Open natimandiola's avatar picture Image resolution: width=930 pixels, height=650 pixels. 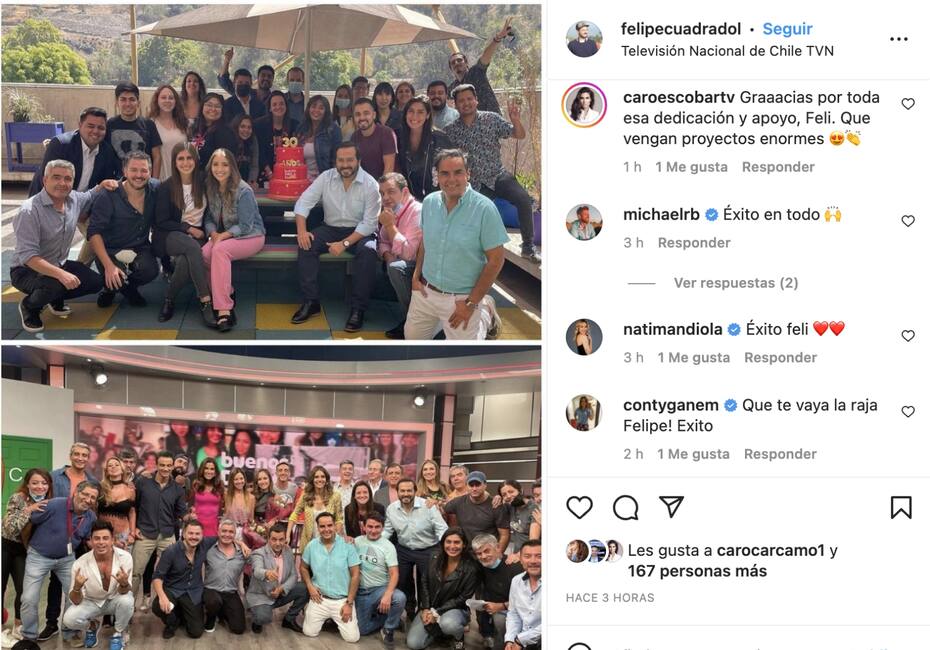point(584,336)
